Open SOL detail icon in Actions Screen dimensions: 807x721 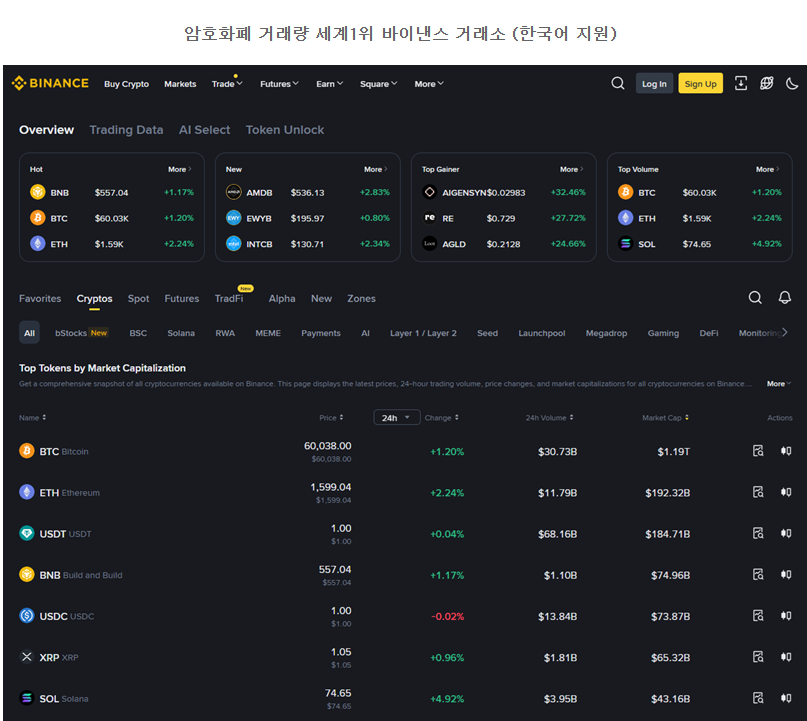click(758, 698)
